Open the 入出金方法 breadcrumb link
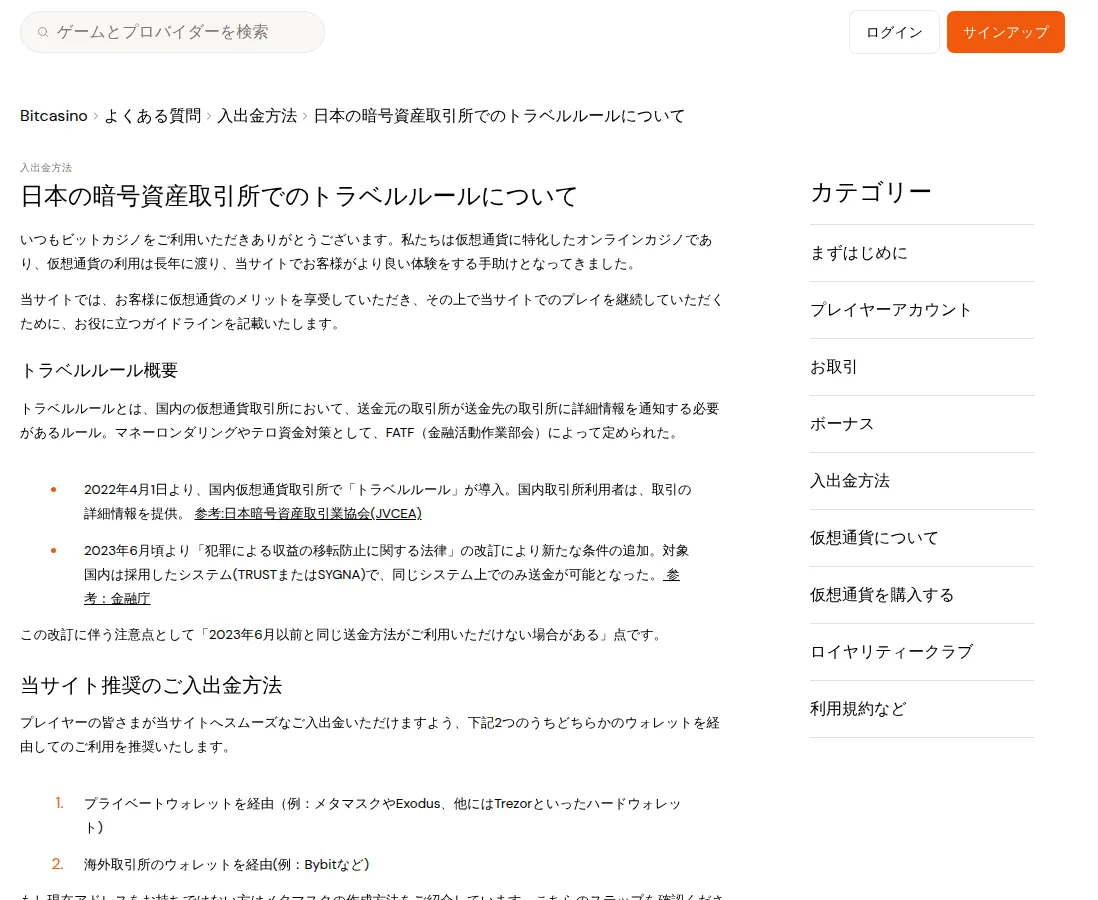The image size is (1098, 900). pyautogui.click(x=257, y=116)
